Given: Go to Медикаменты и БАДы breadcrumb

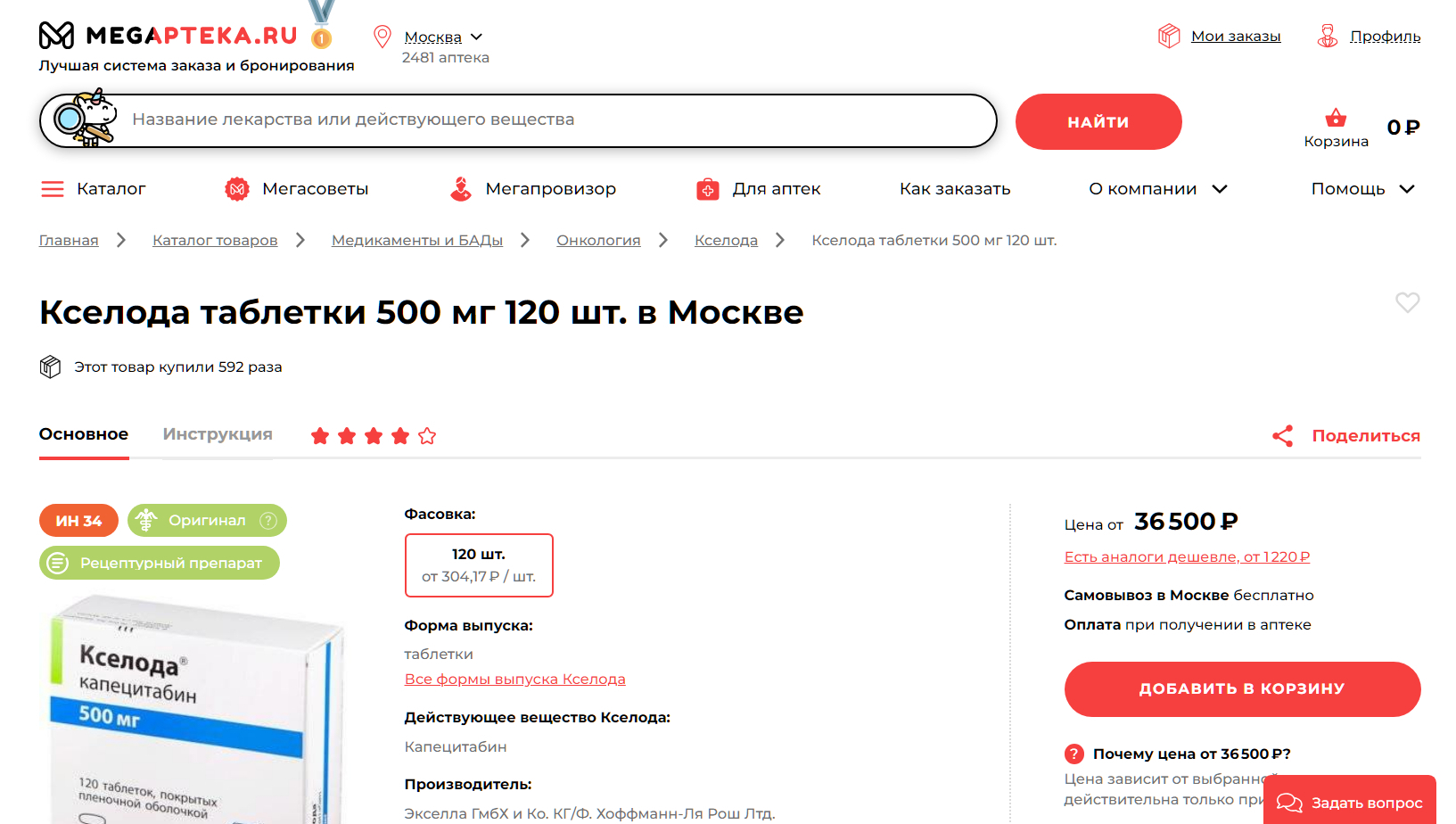Looking at the screenshot, I should pyautogui.click(x=417, y=240).
